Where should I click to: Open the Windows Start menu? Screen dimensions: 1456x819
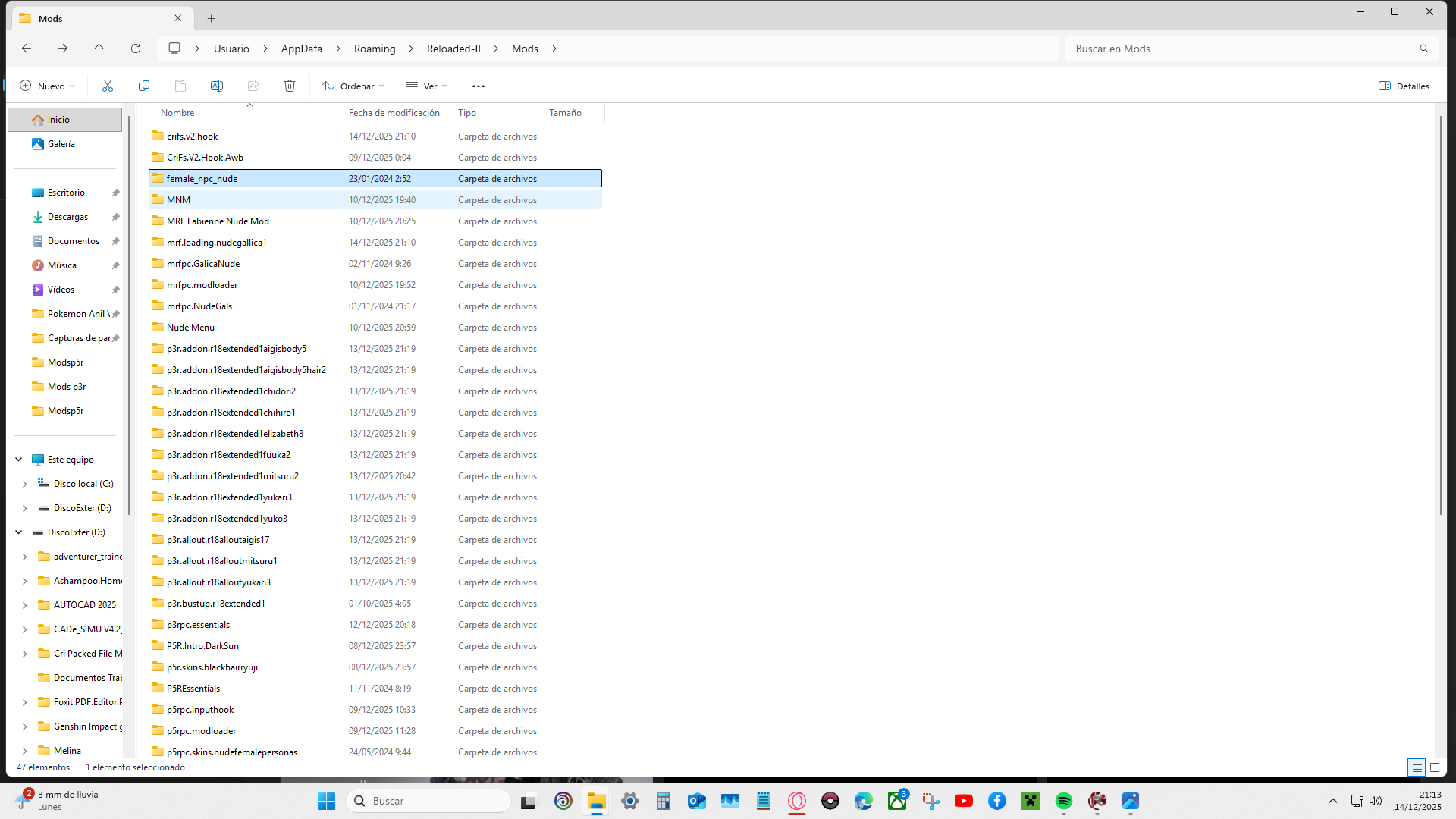tap(327, 801)
